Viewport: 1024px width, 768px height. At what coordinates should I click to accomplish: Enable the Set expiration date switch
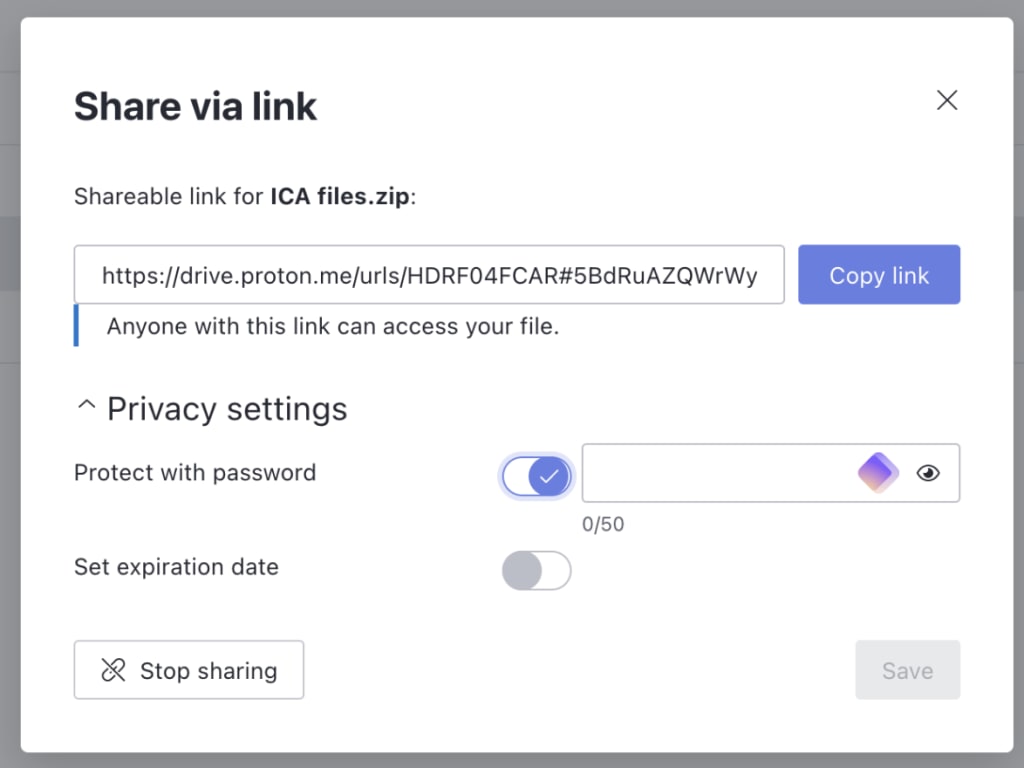coord(537,570)
